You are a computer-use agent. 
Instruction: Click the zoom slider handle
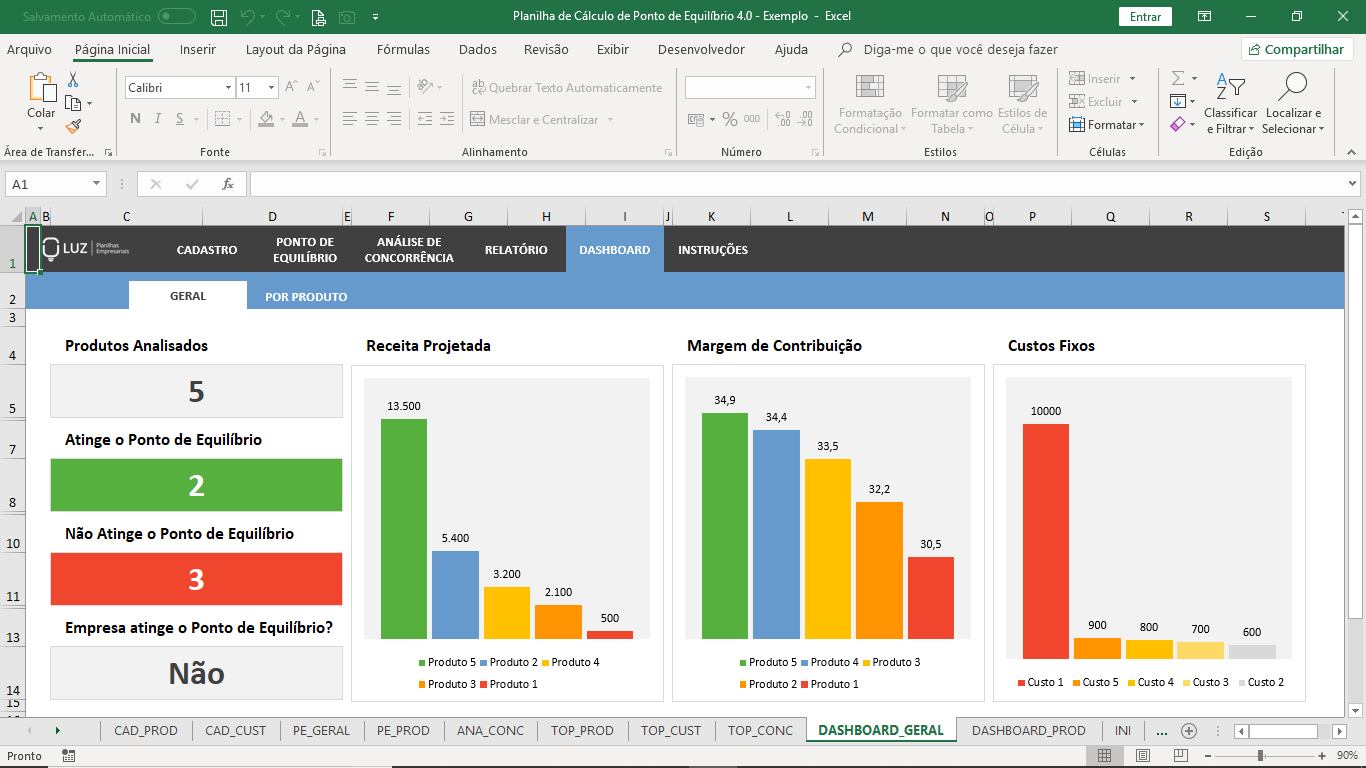tap(1260, 756)
